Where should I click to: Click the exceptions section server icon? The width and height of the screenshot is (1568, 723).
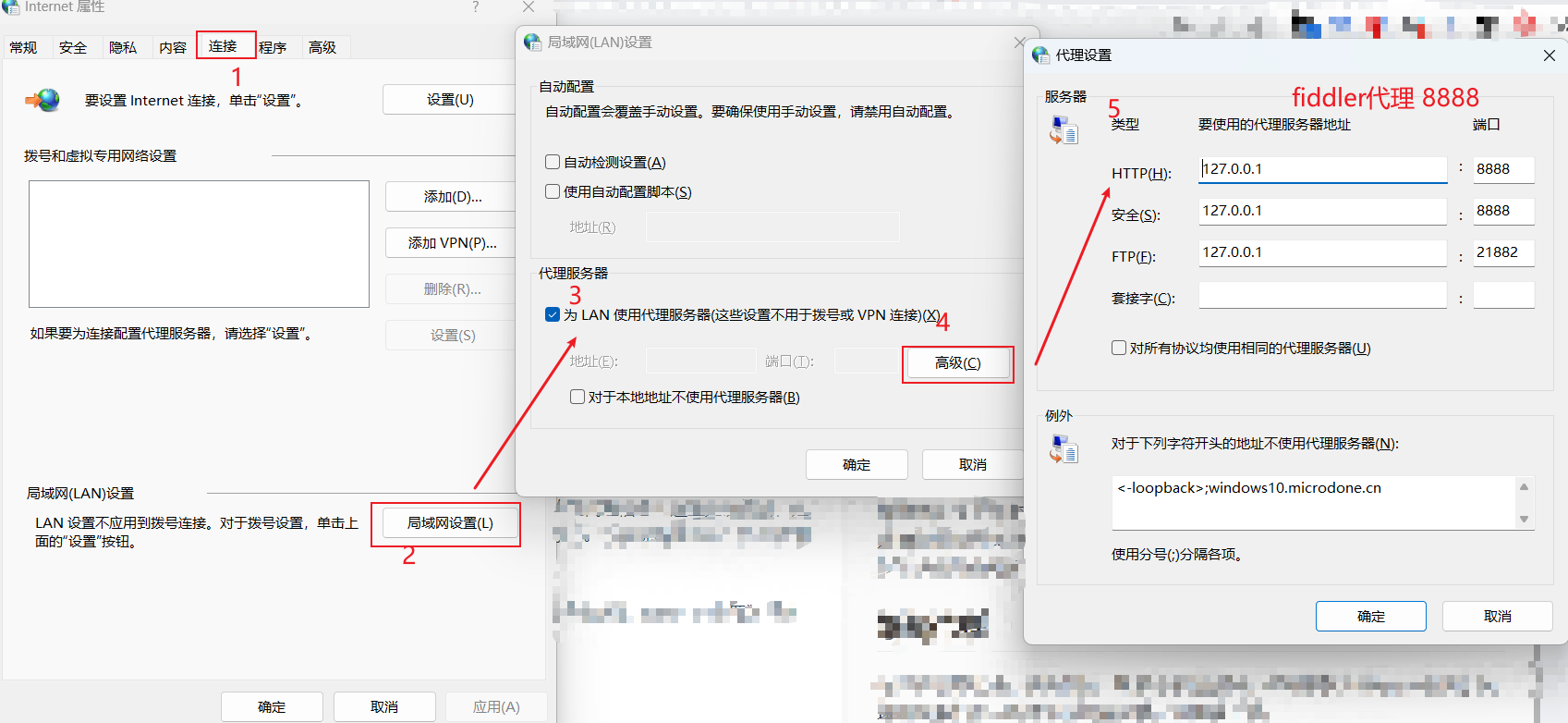pyautogui.click(x=1064, y=449)
